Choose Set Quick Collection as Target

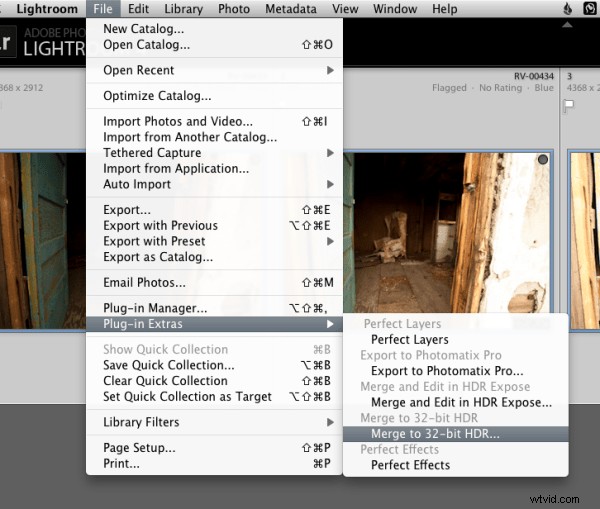pyautogui.click(x=214, y=396)
